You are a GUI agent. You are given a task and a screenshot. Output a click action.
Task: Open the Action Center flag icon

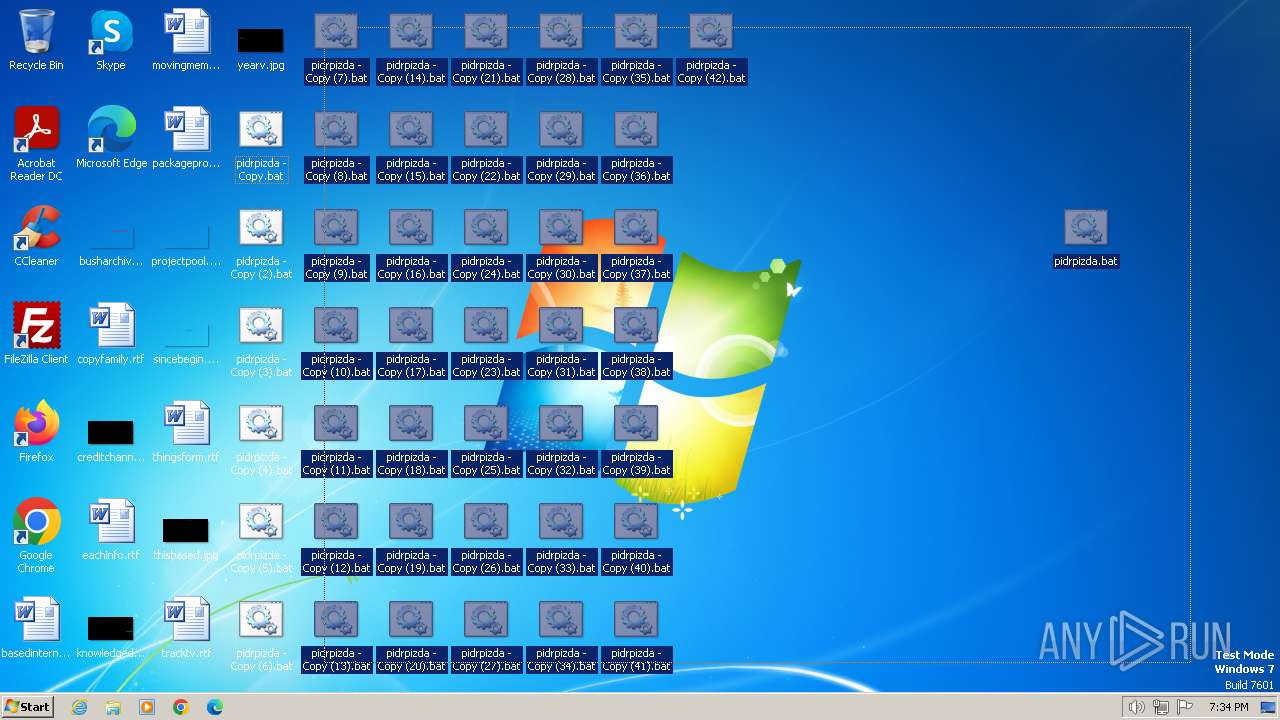1185,707
